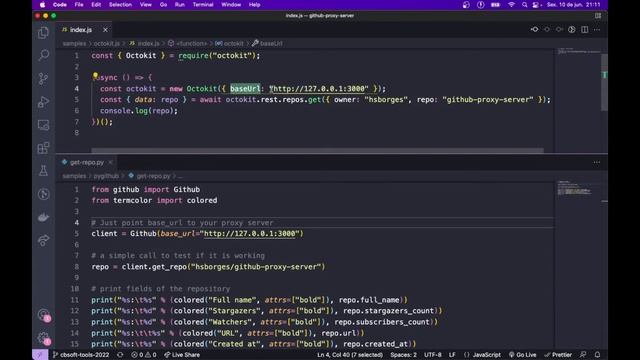Show errors and warnings in the status bar
640x360 pixels.
tap(144, 355)
